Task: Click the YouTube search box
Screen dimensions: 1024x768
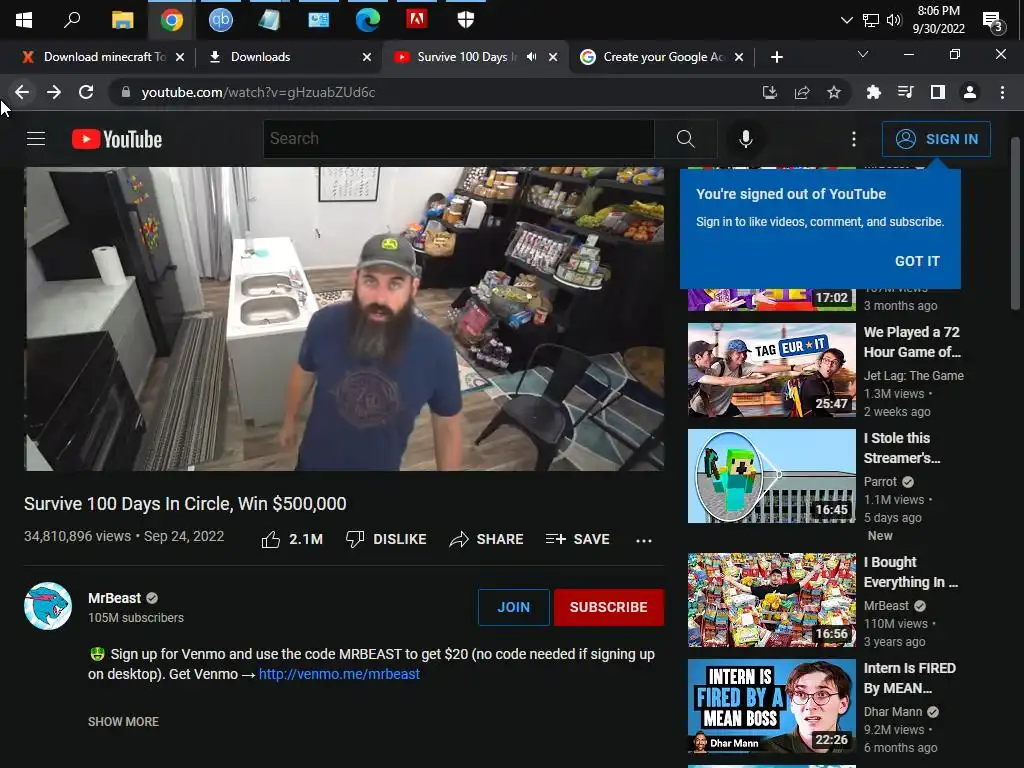Action: click(x=458, y=138)
